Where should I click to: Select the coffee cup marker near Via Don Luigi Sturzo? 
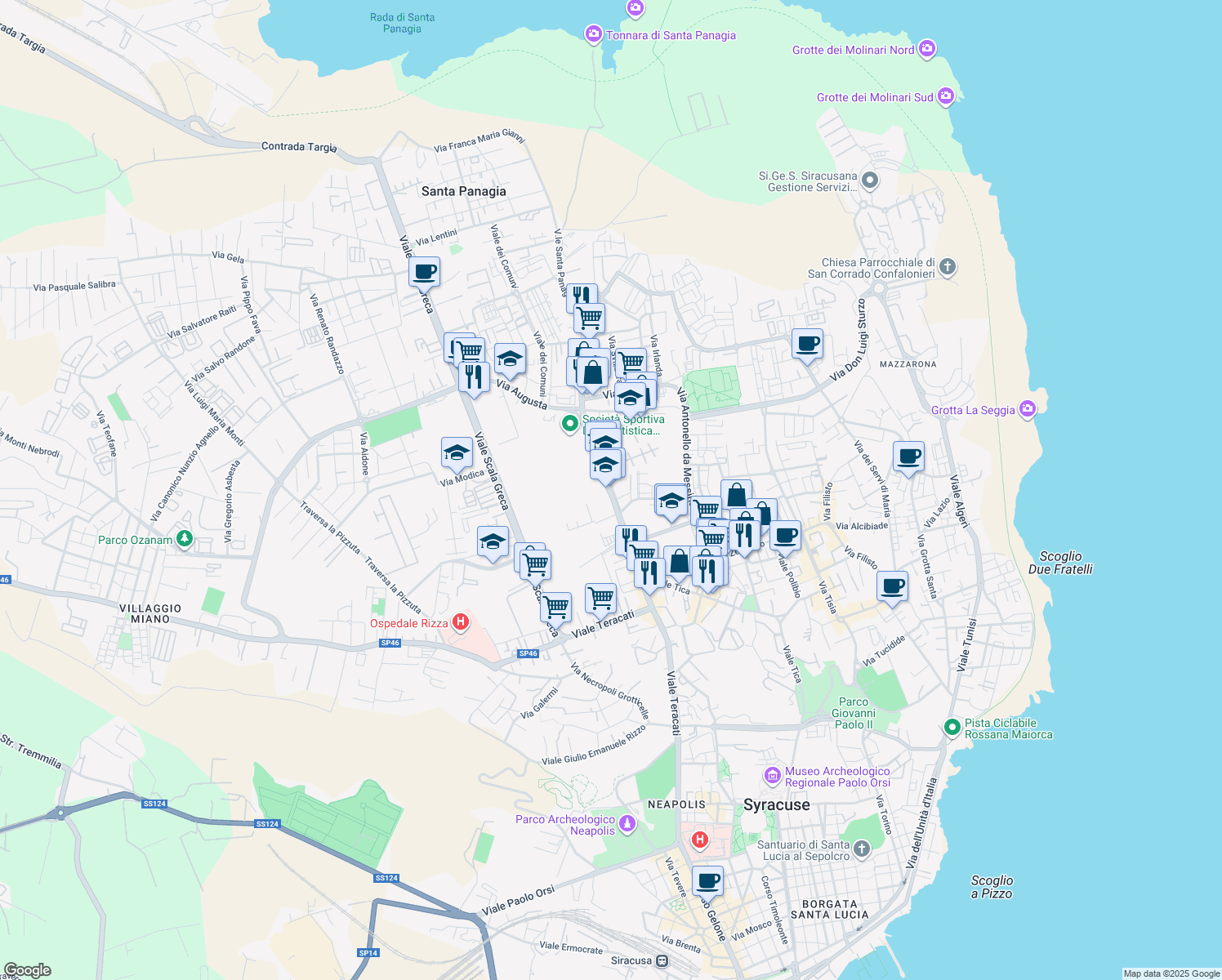tap(808, 345)
